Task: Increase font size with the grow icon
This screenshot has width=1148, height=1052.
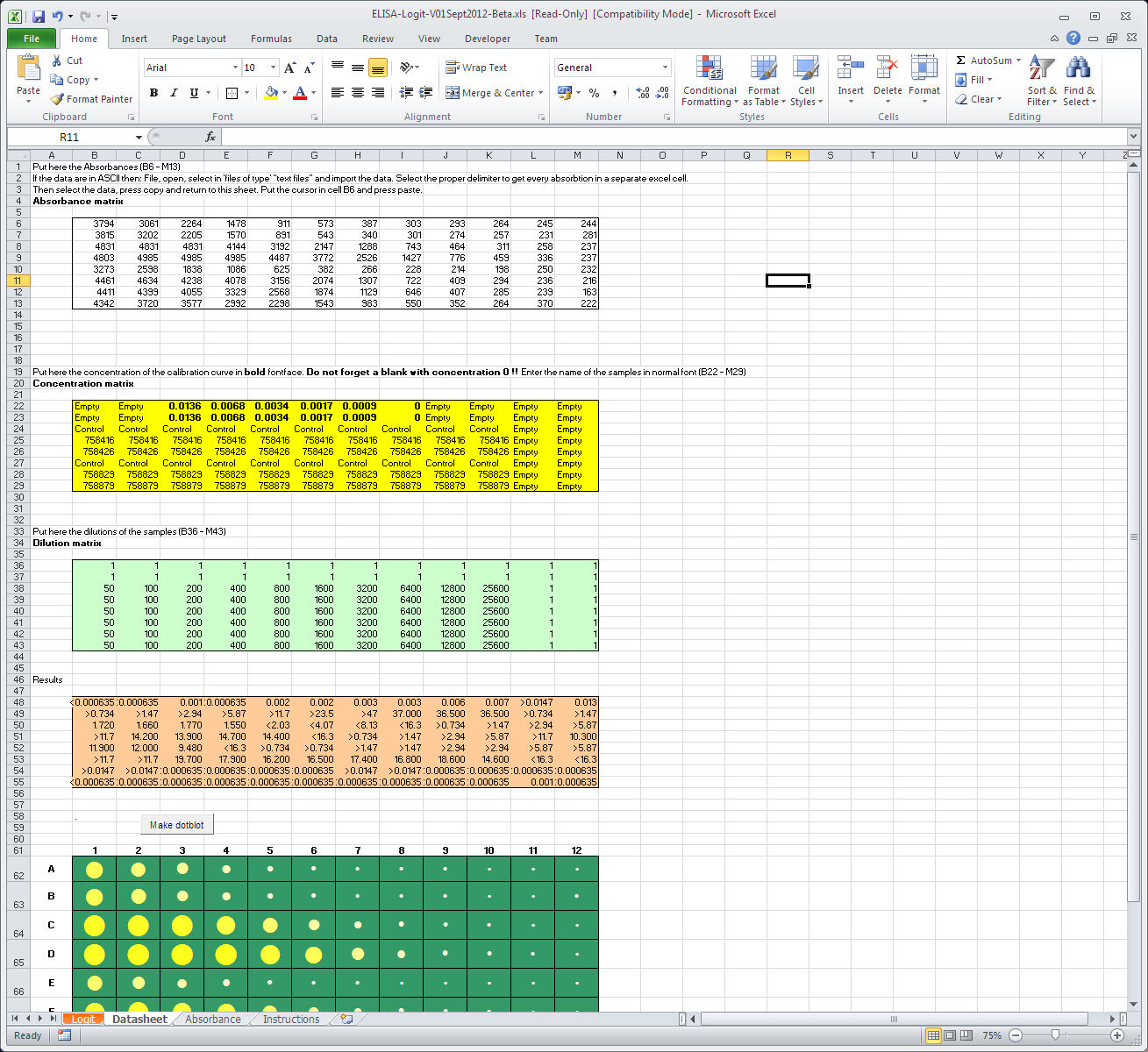Action: point(289,68)
